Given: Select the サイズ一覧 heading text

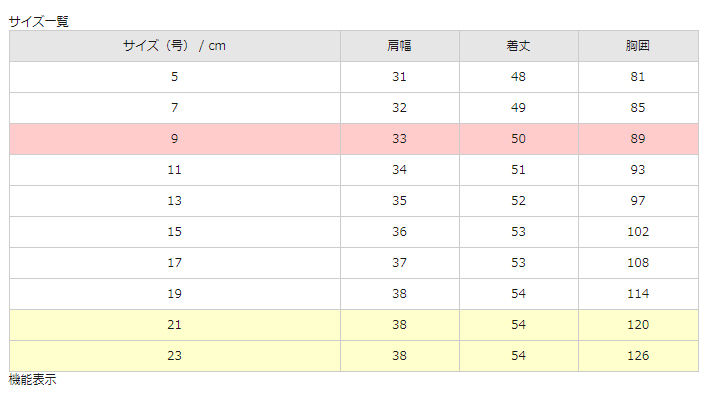Looking at the screenshot, I should [39, 22].
